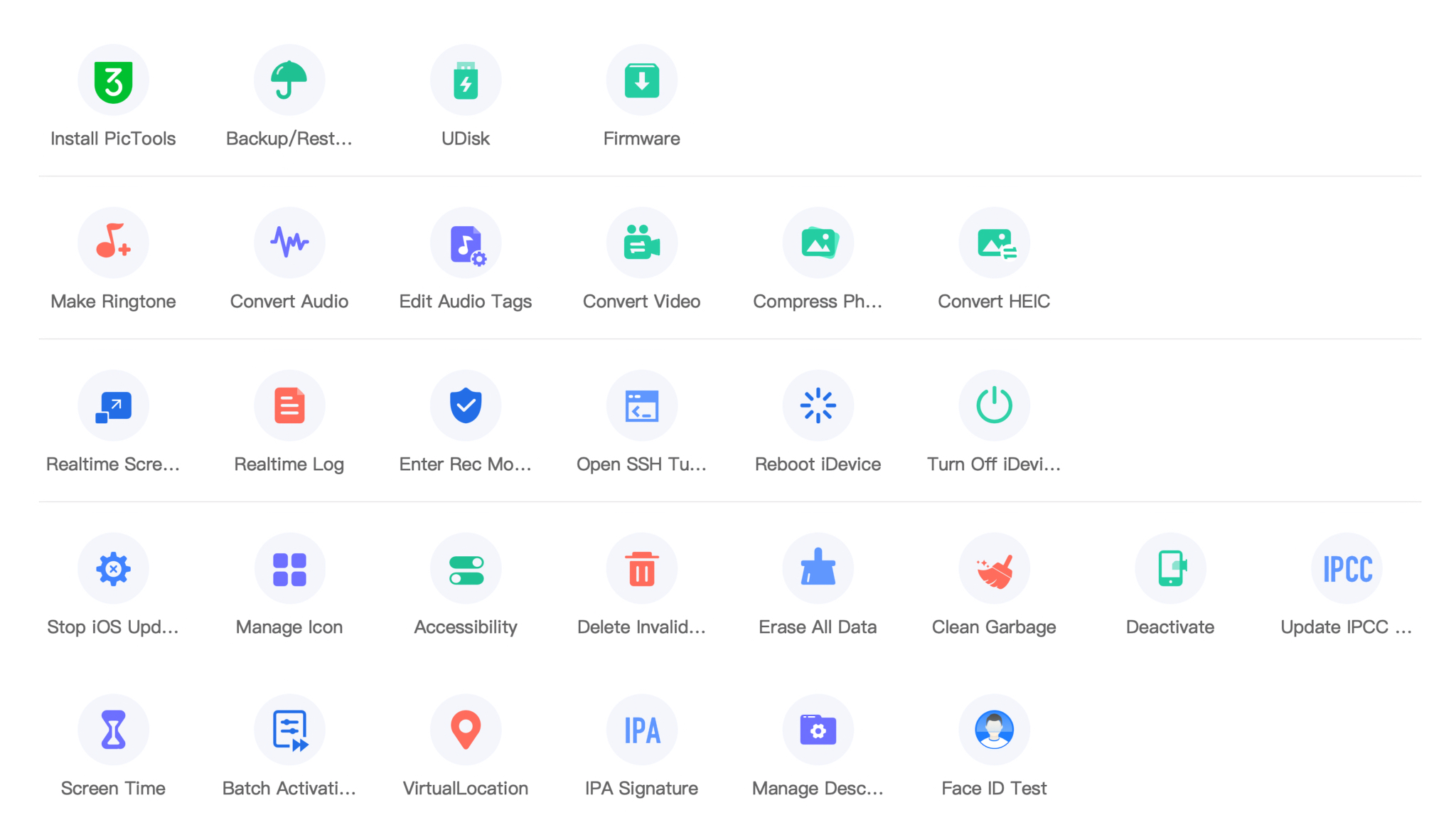The height and width of the screenshot is (820, 1456).
Task: Click the "Convert Audio" label
Action: coord(289,302)
